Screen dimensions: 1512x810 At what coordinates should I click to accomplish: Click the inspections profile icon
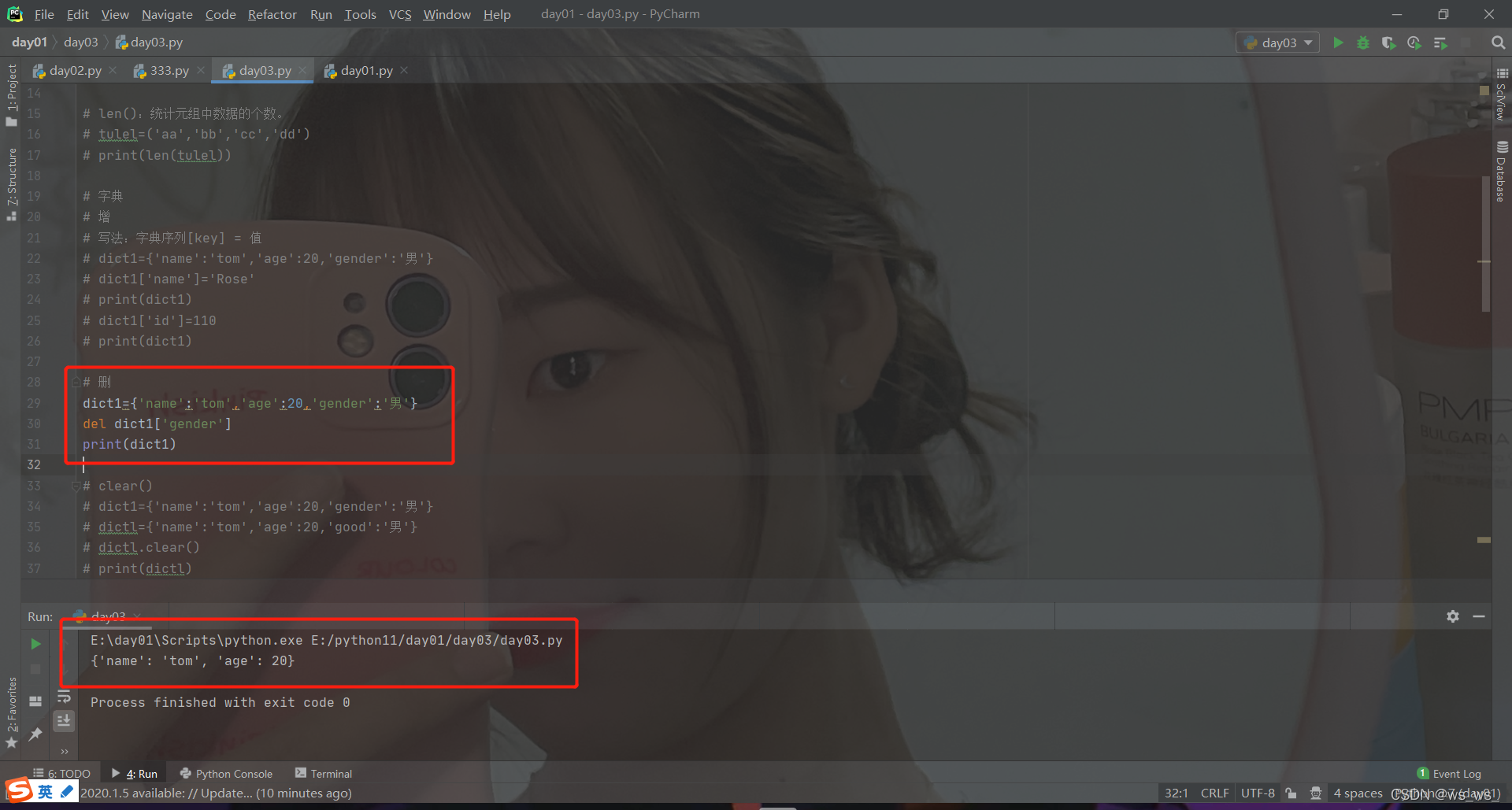click(x=1315, y=793)
